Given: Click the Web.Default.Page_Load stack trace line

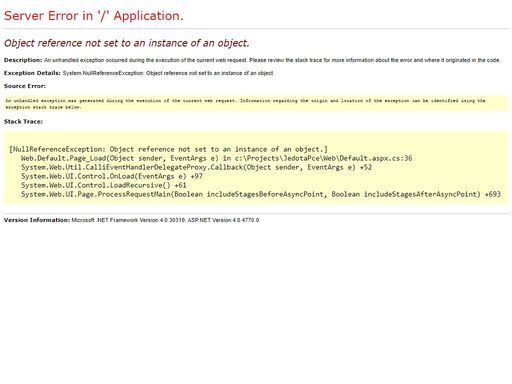Looking at the screenshot, I should (217, 158).
